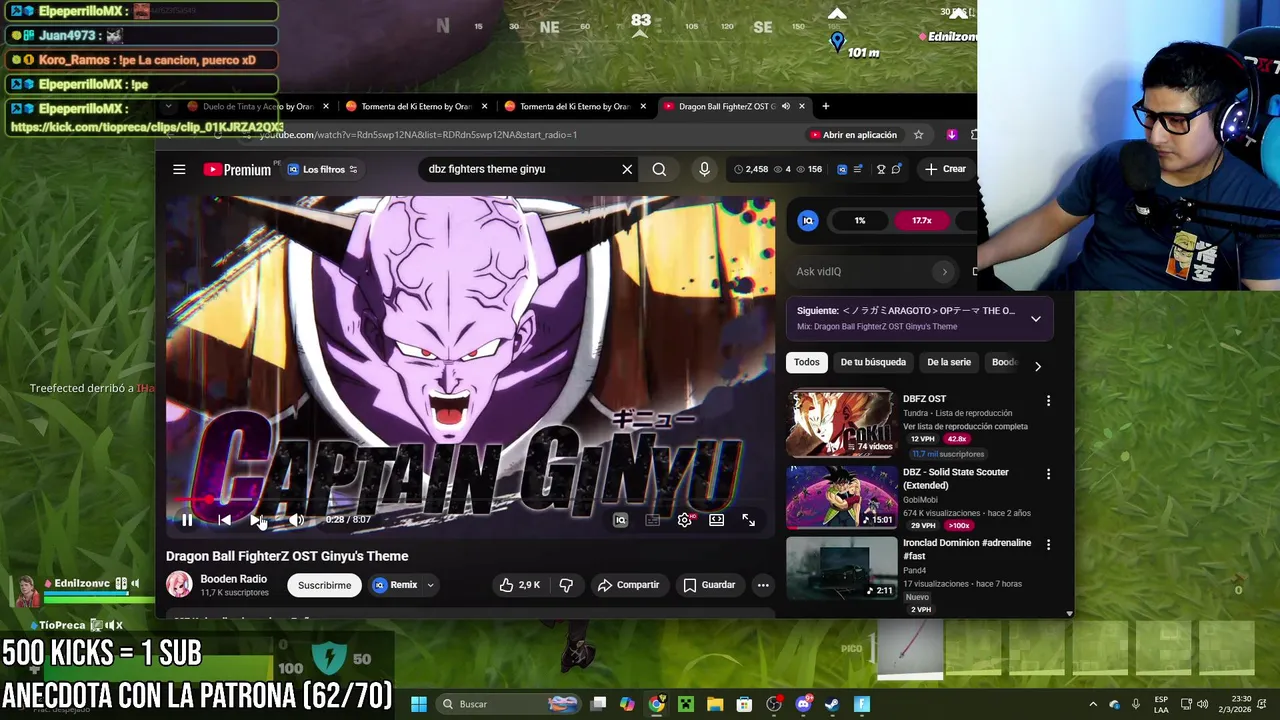
Task: Start voice search with the microphone
Action: point(704,169)
